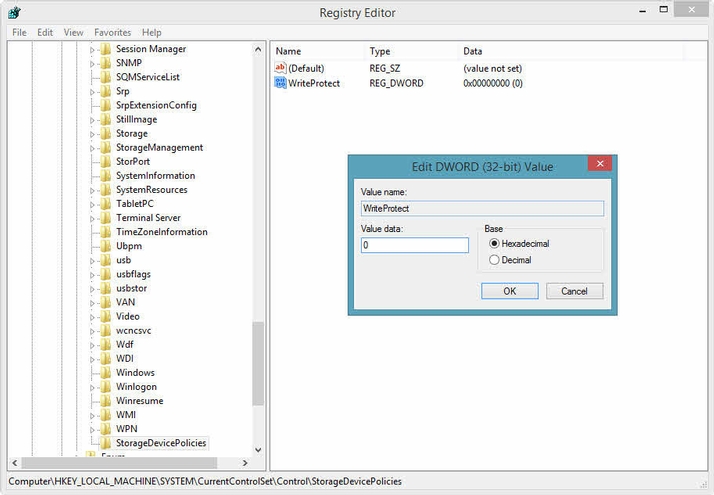The image size is (714, 495).
Task: Click the SrpExtensionConfig folder icon
Action: tap(106, 105)
